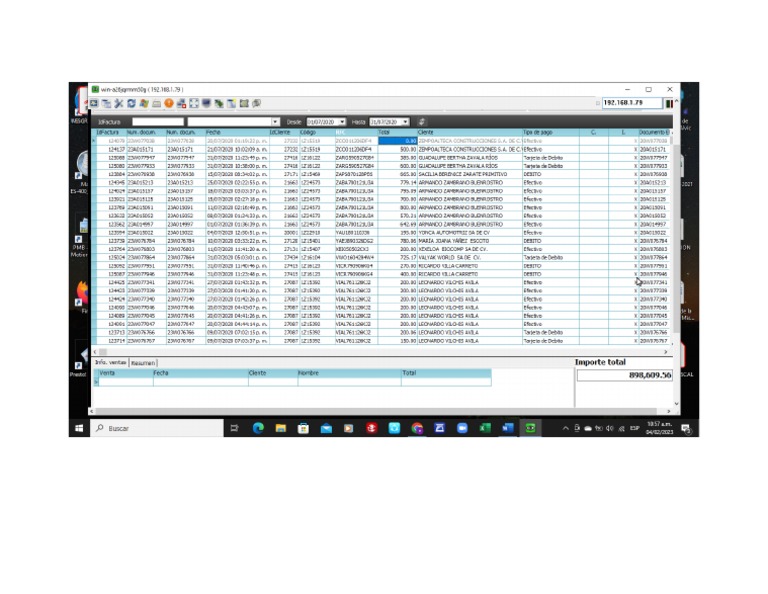Screen dimensions: 768x594
Task: Click the green bars connection status icon
Action: [669, 103]
